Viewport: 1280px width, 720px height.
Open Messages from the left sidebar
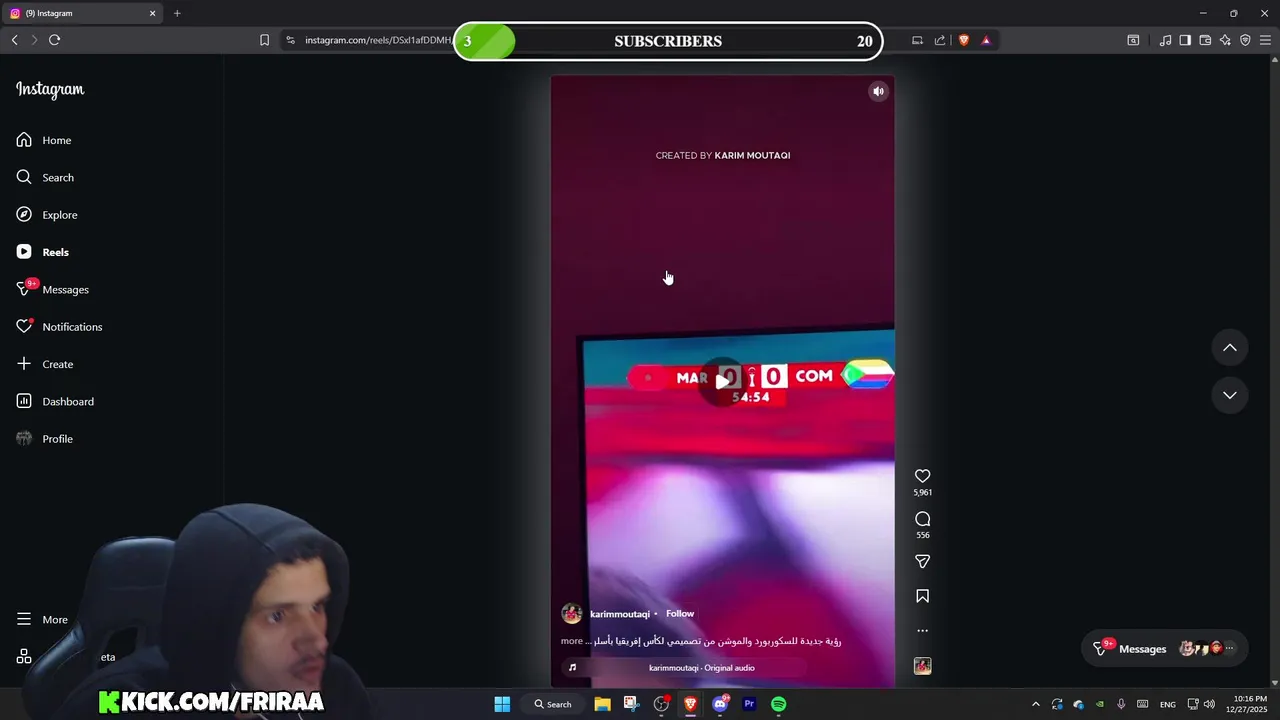pyautogui.click(x=53, y=289)
